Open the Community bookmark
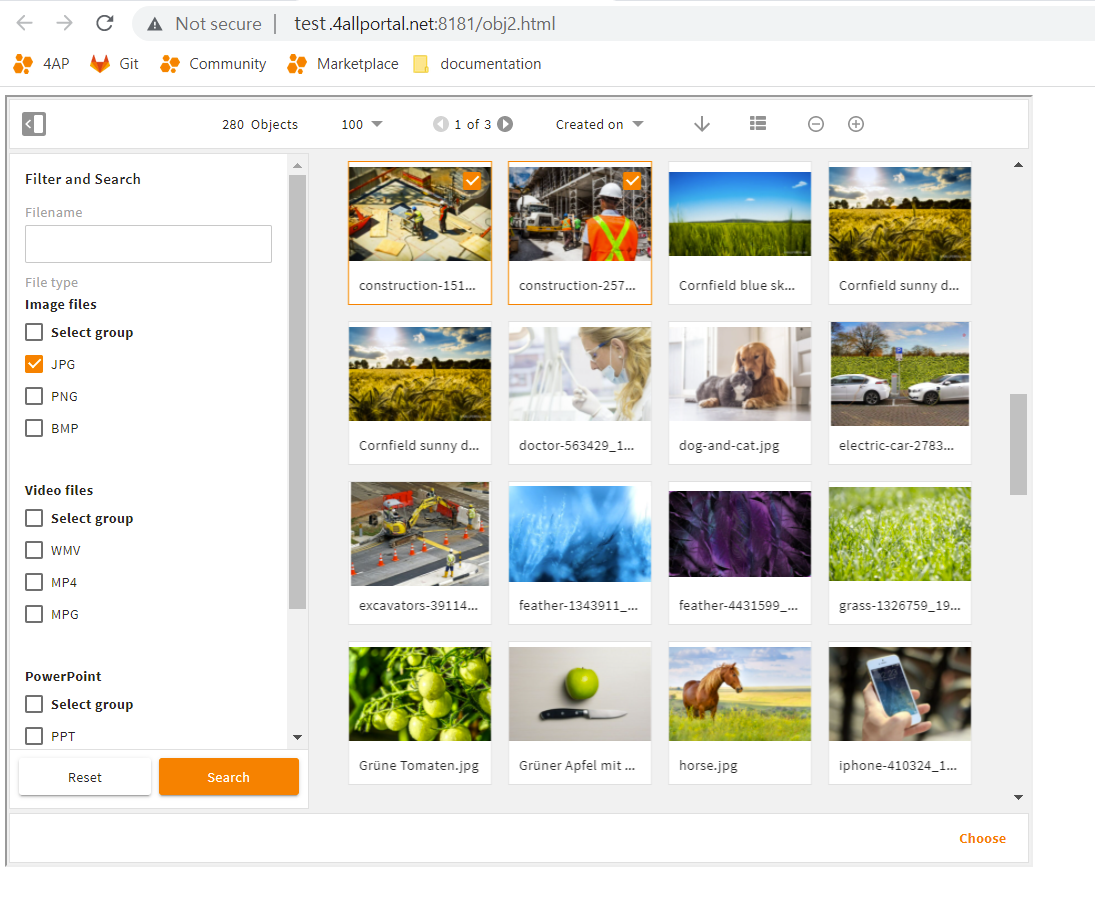The image size is (1095, 905). coord(213,64)
